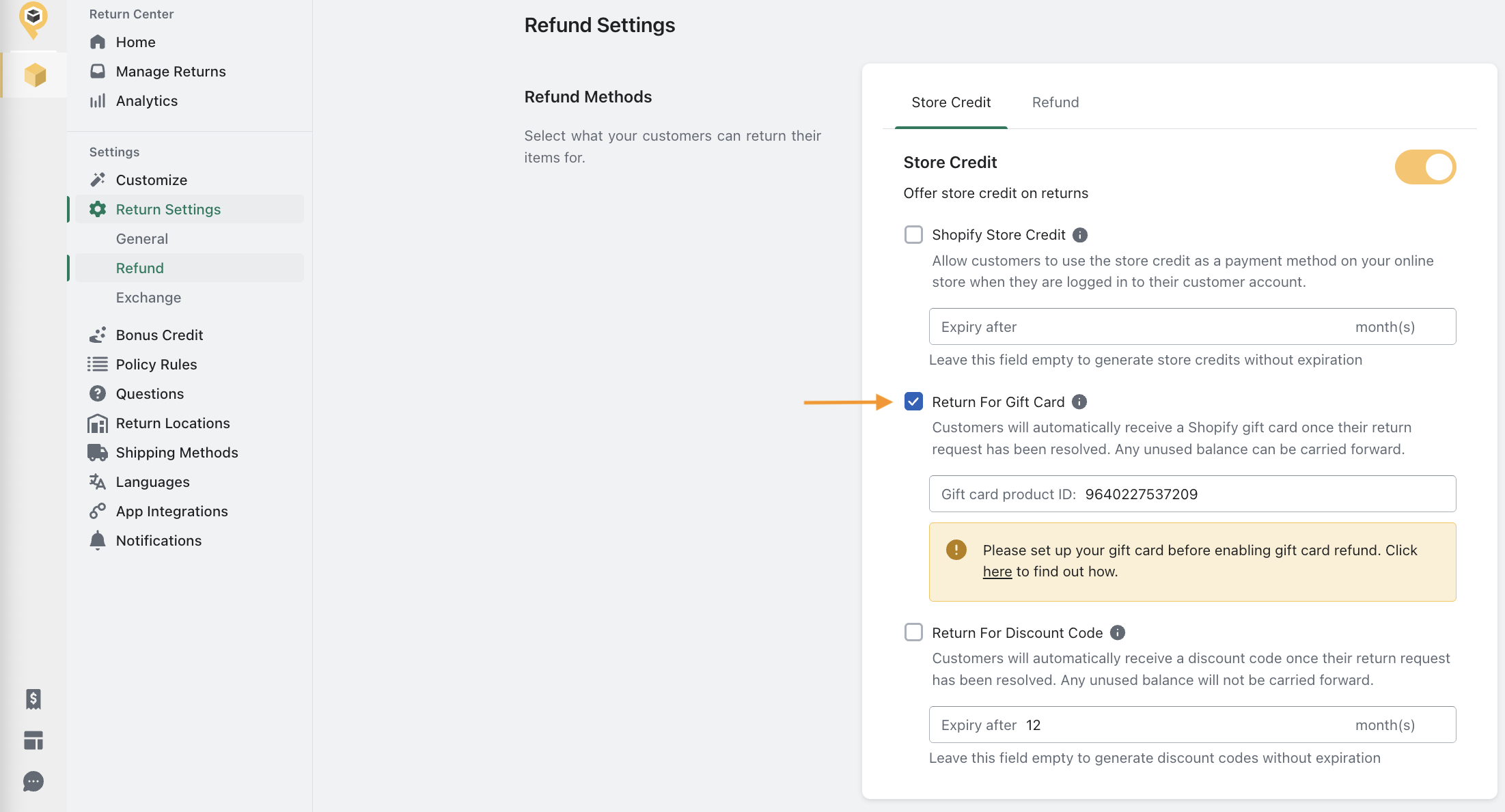Click the Customize magic wand icon
The image size is (1505, 812).
[98, 180]
